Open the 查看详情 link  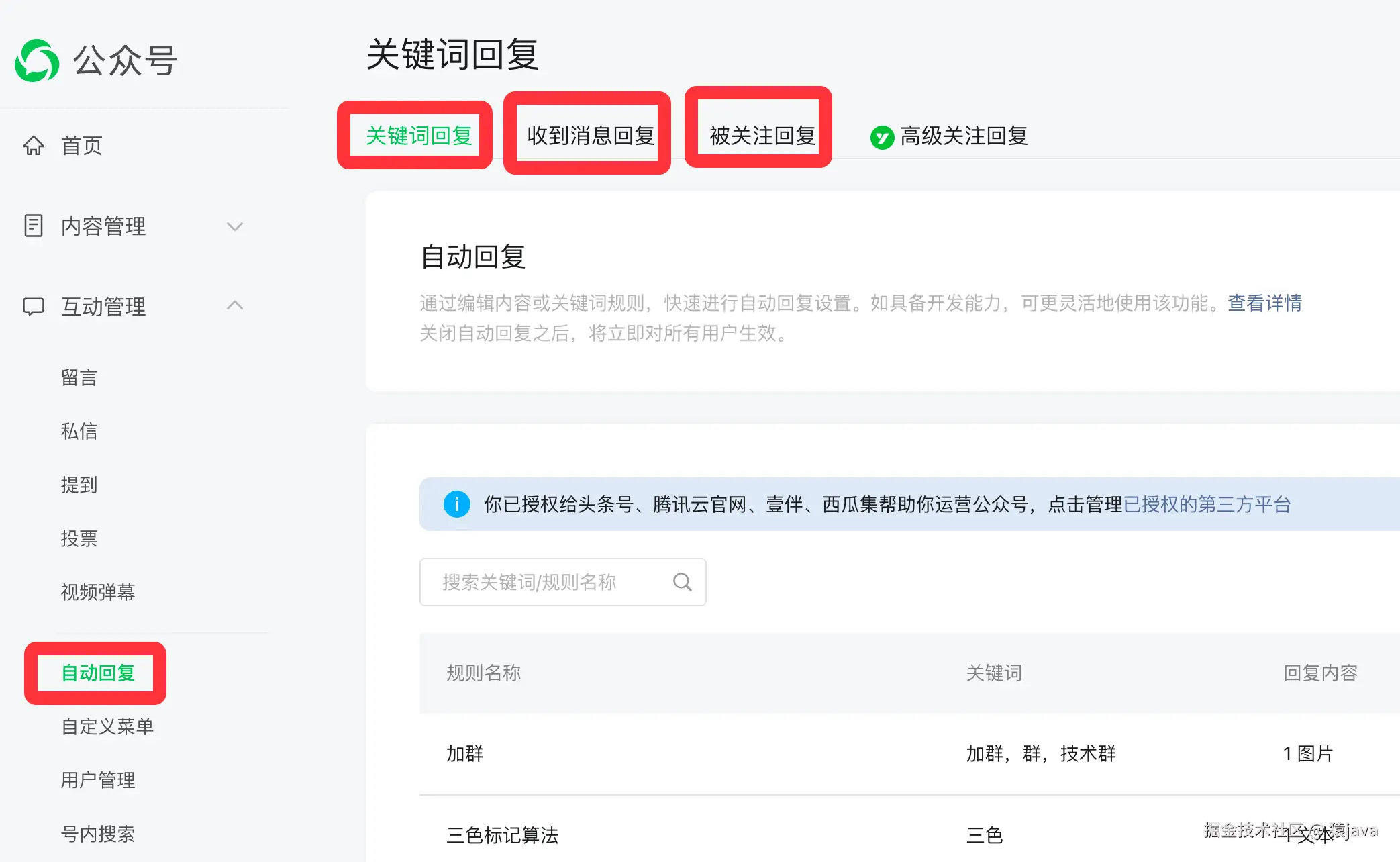[1264, 303]
